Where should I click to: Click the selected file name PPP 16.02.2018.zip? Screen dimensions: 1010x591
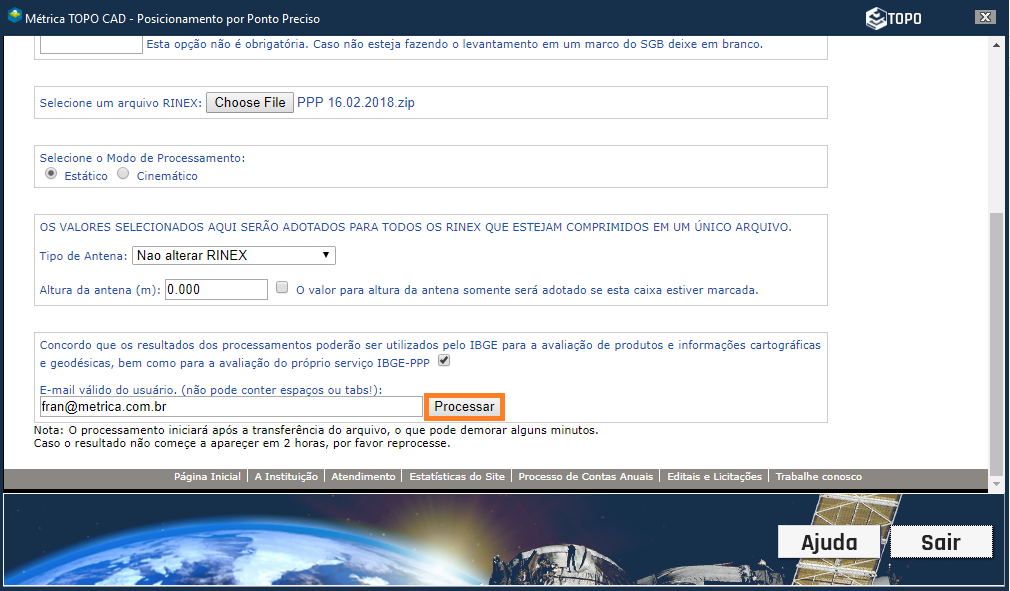[x=356, y=102]
